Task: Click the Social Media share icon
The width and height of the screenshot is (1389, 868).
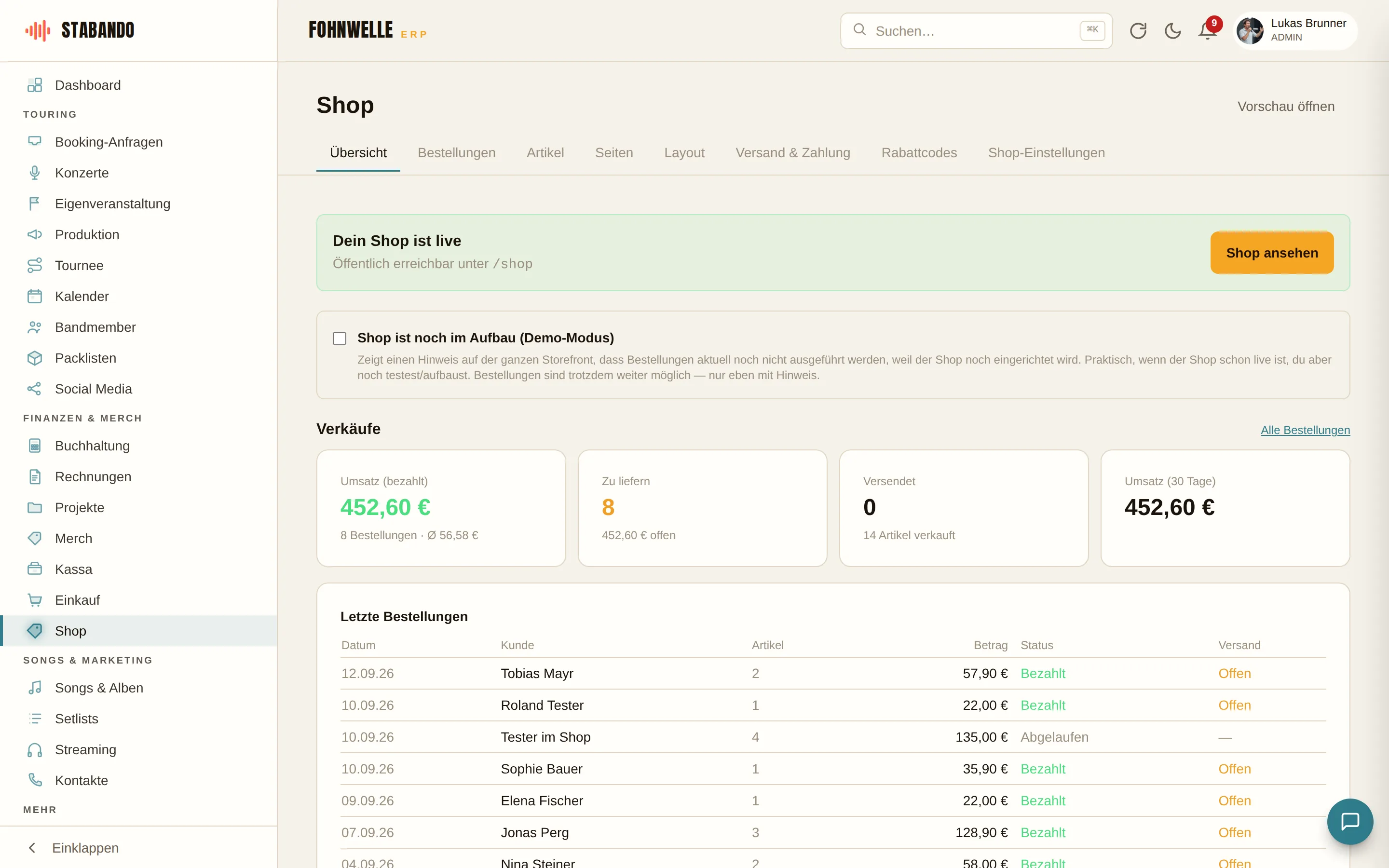Action: [x=35, y=389]
